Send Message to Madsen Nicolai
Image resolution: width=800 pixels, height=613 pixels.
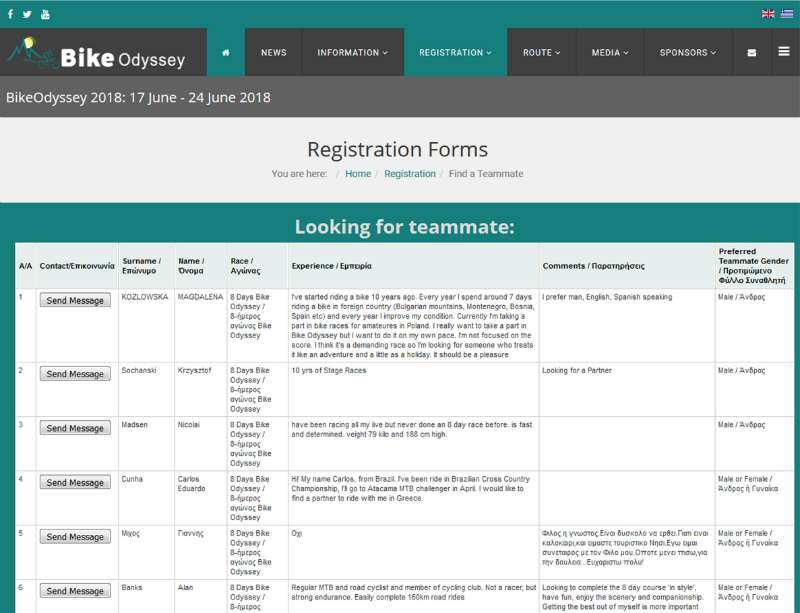(75, 428)
